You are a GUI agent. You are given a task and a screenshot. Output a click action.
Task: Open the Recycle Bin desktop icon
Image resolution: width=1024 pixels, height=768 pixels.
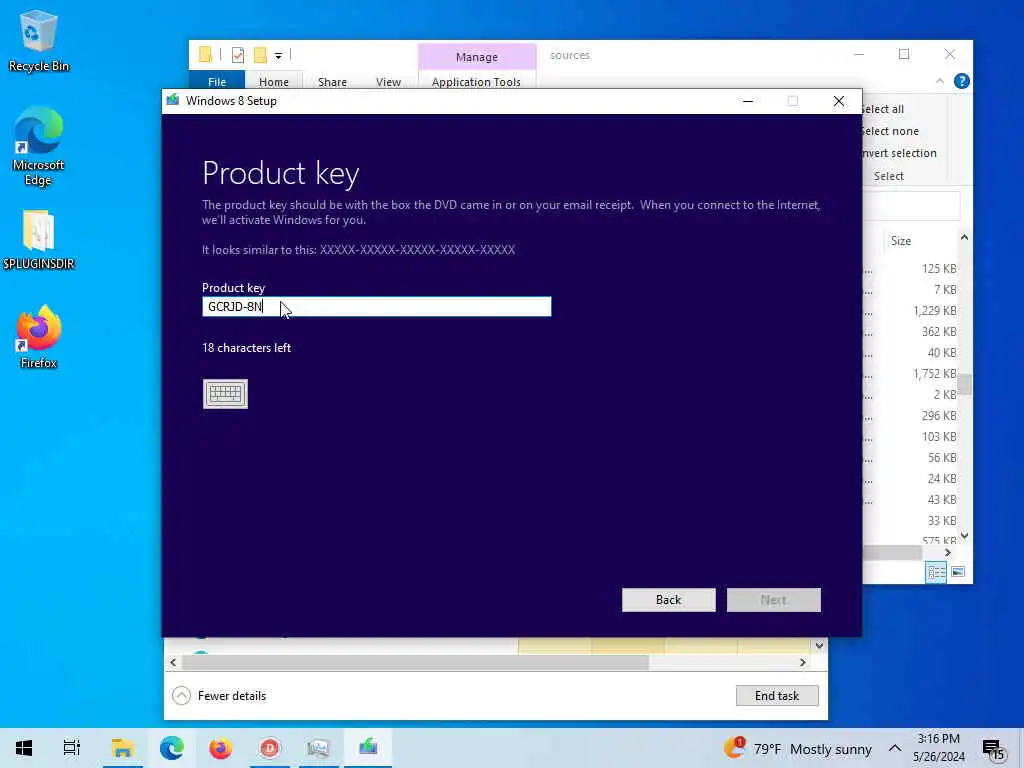point(39,40)
